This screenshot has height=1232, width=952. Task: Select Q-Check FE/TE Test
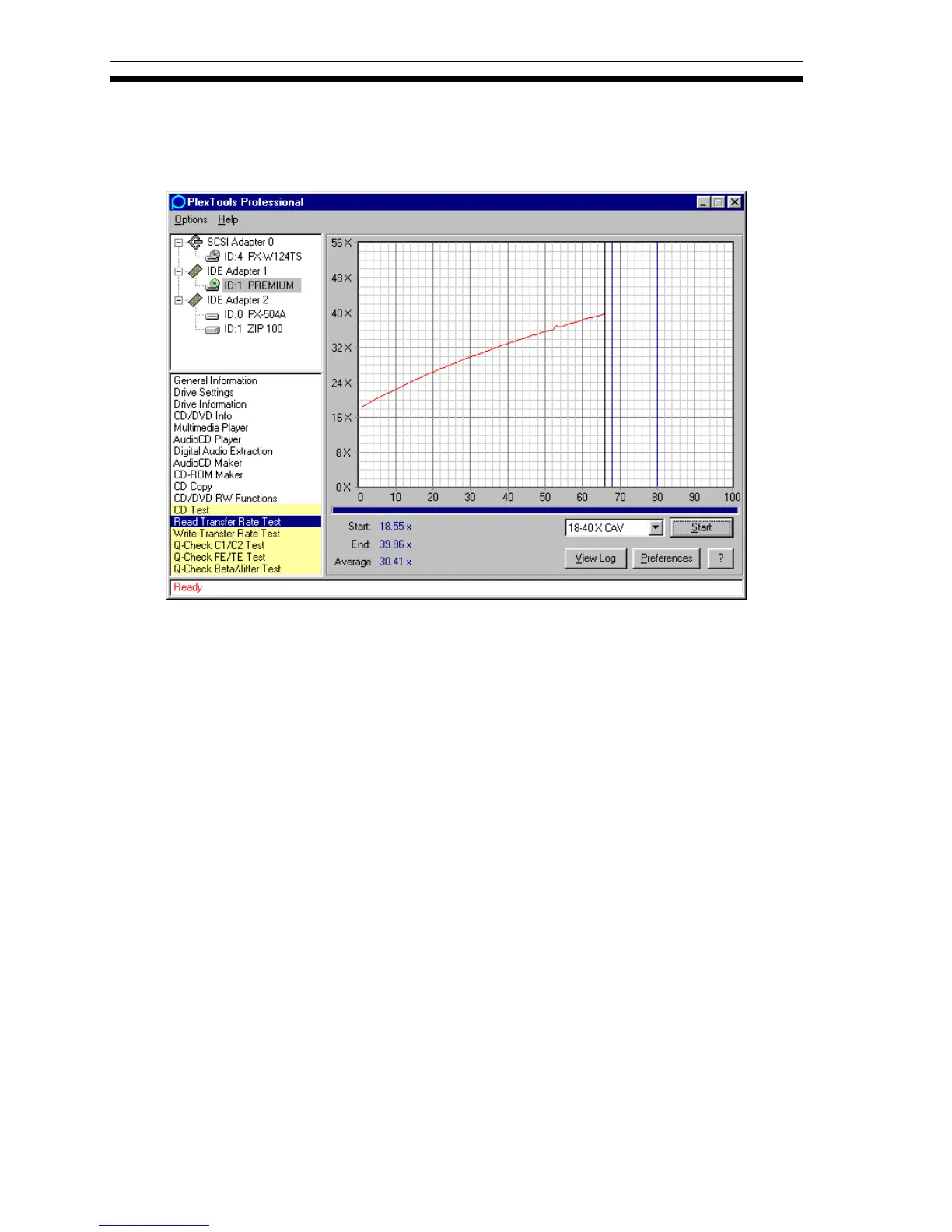click(246, 557)
